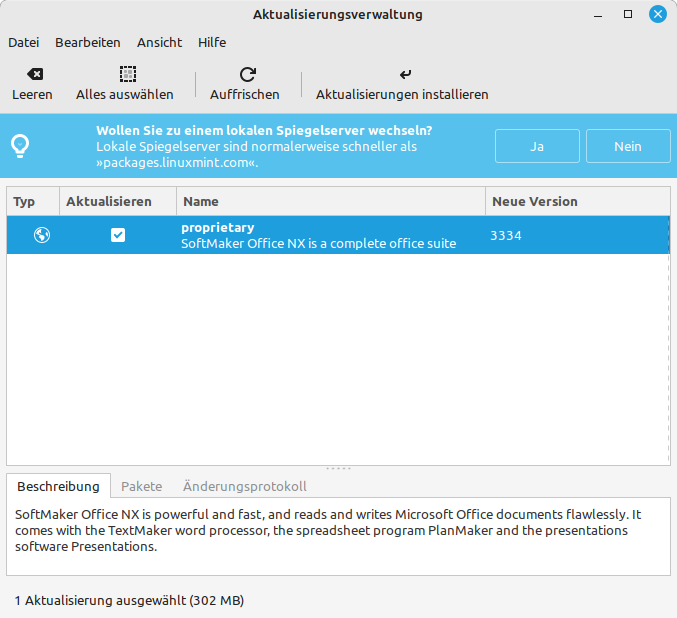This screenshot has height=618, width=677.
Task: Uncheck the update checkbox for SoftMaker Office
Action: point(118,235)
